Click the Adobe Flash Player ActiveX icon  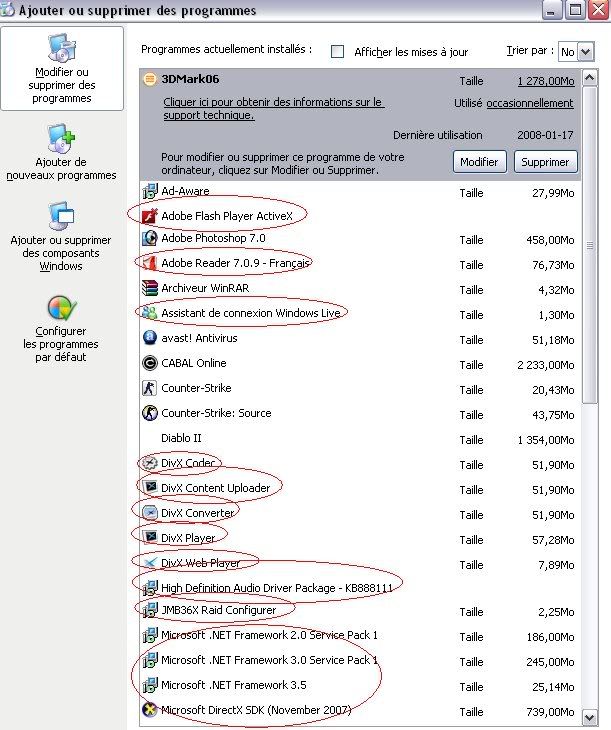[x=150, y=214]
